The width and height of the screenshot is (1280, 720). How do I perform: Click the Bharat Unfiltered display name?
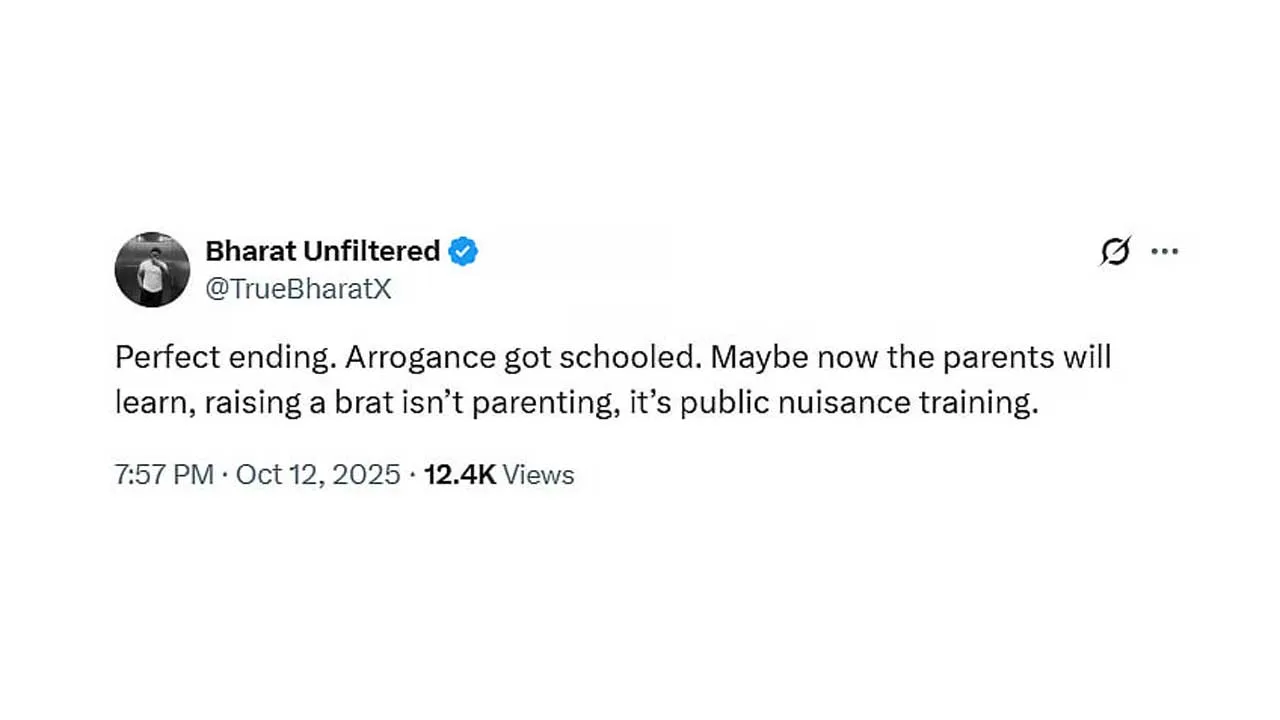(x=322, y=251)
